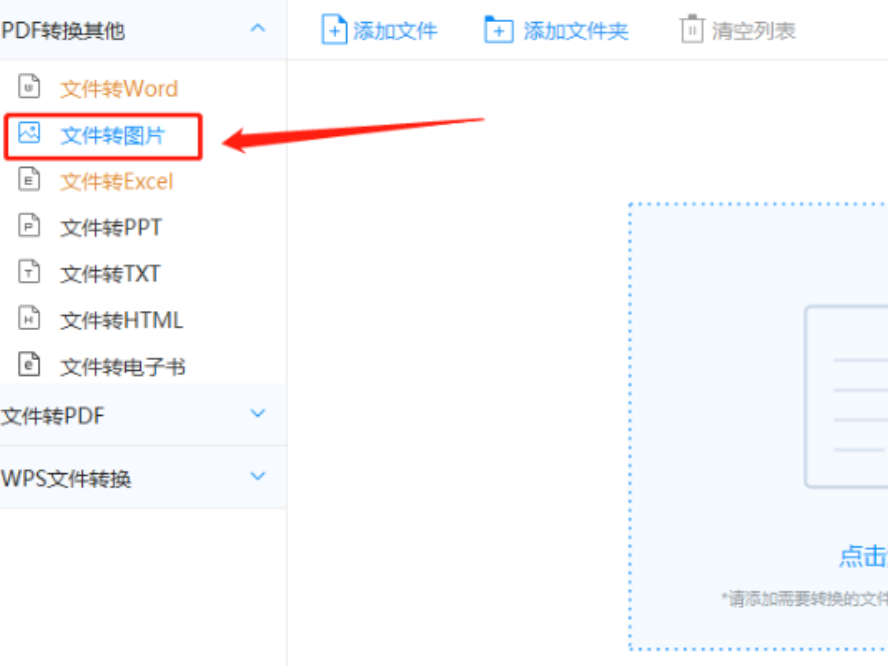Click the 添加文件 plus-file icon
The height and width of the screenshot is (666, 888).
[334, 29]
